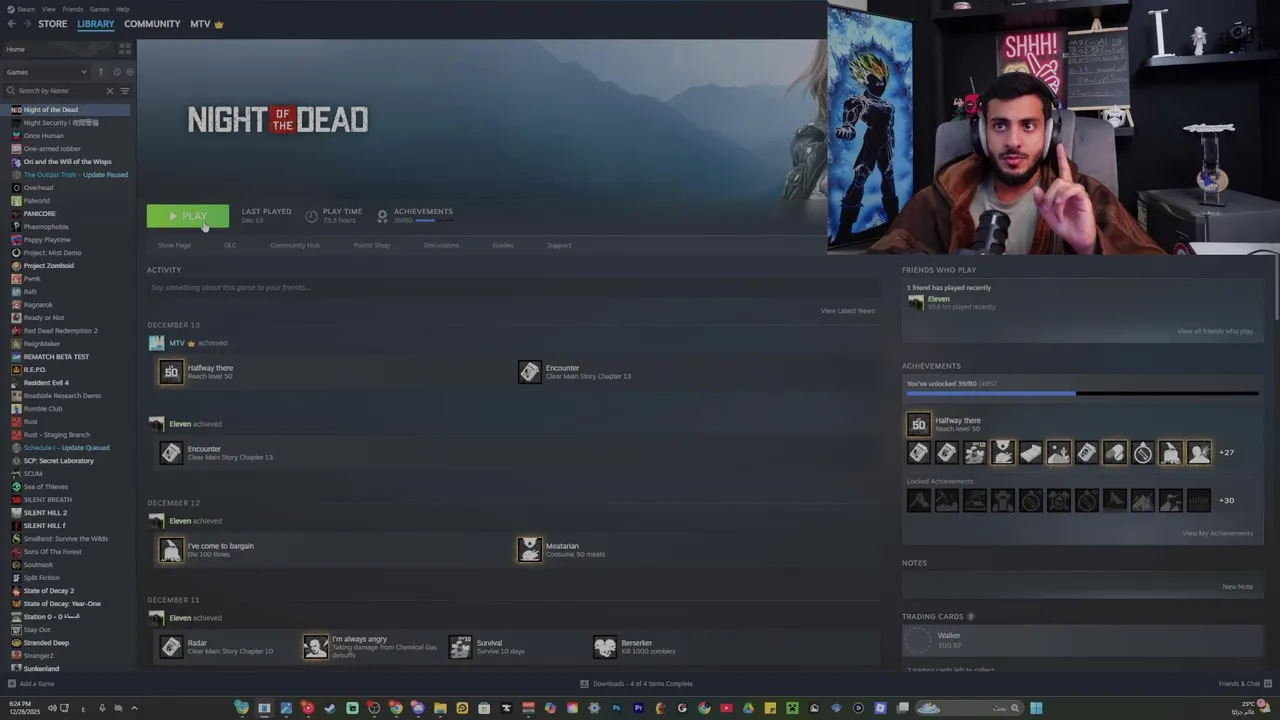Select Palworld in the game list
The width and height of the screenshot is (1280, 720).
[36, 201]
